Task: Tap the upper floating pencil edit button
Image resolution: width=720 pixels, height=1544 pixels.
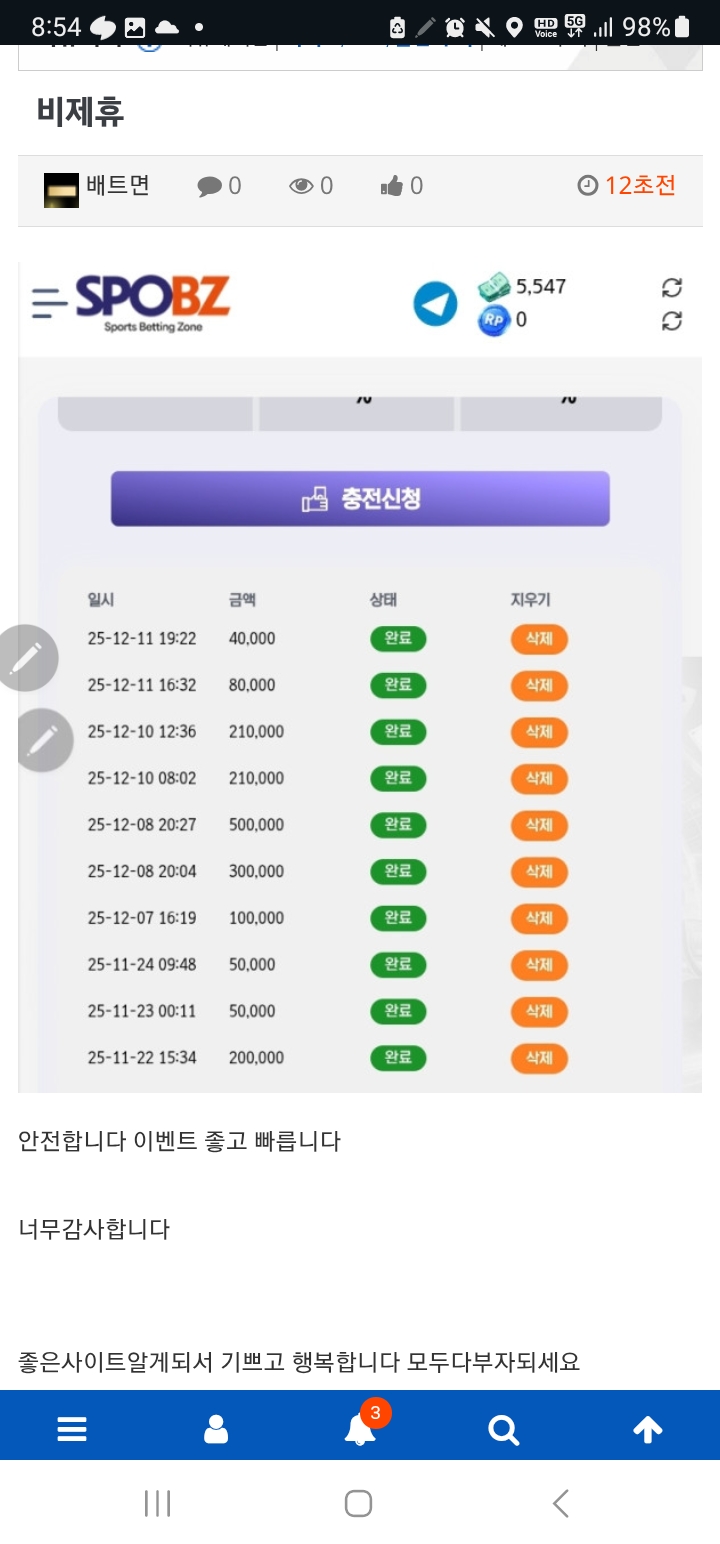Action: pos(27,658)
